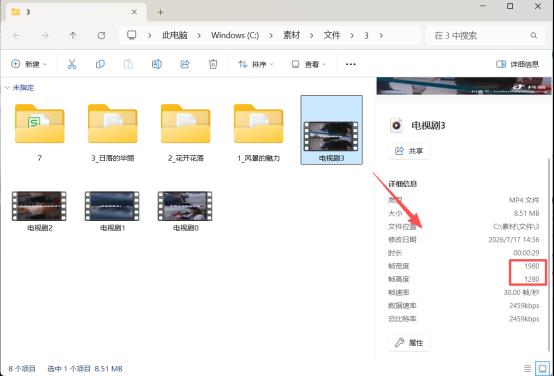554x376 pixels.
Task: Refresh the current folder view
Action: pyautogui.click(x=101, y=35)
